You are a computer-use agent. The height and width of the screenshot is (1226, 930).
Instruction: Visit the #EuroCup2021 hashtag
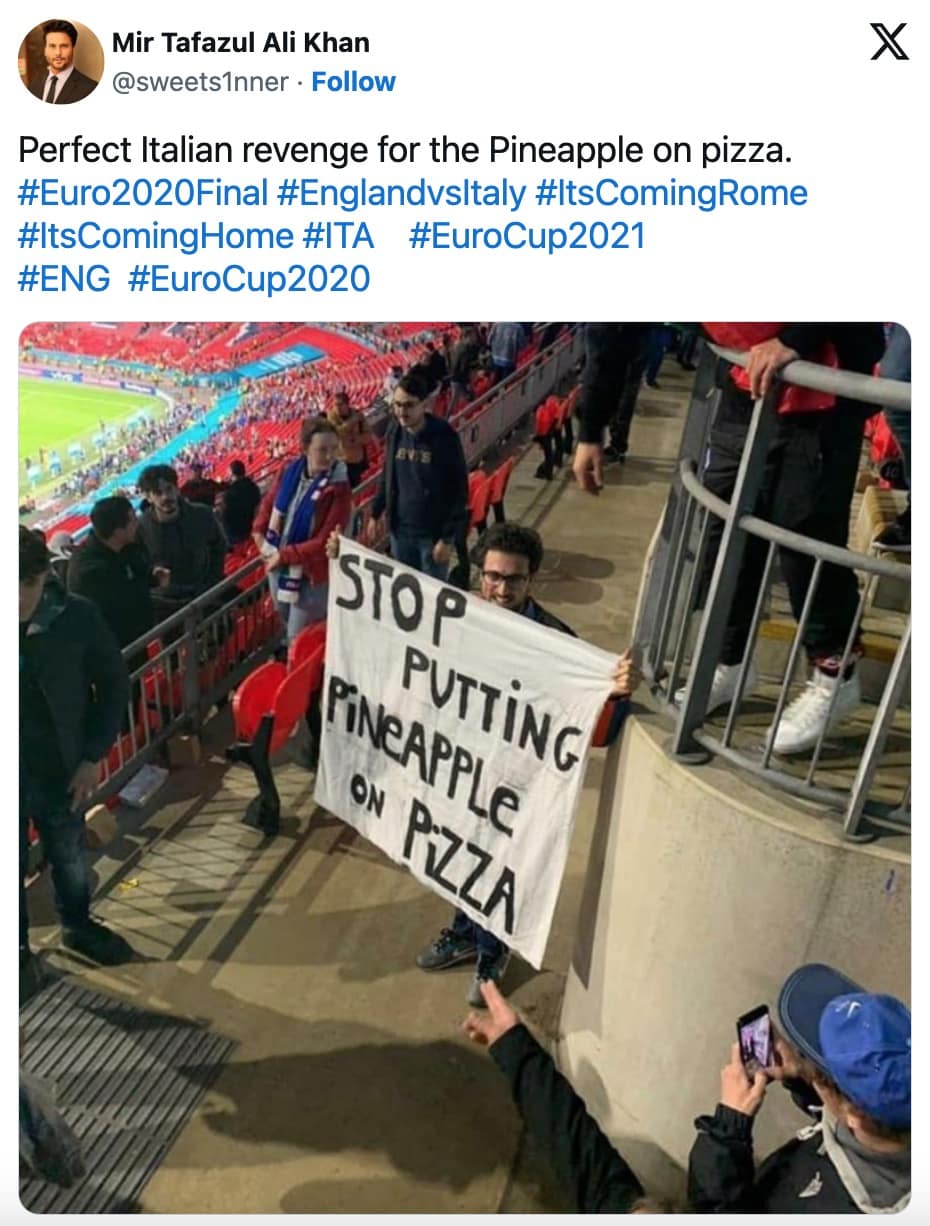[x=527, y=236]
